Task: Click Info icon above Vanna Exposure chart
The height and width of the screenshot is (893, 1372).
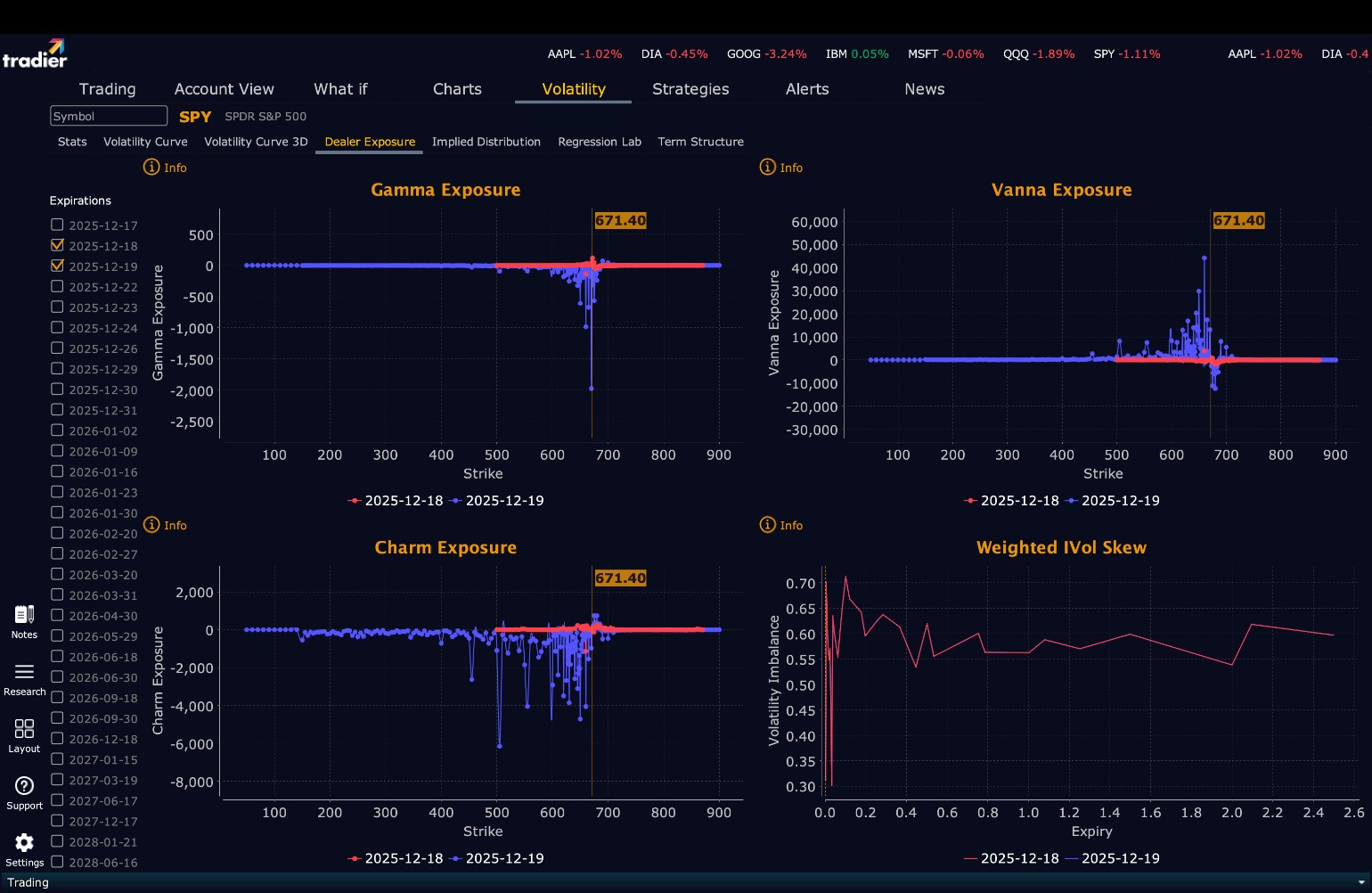Action: coord(767,168)
